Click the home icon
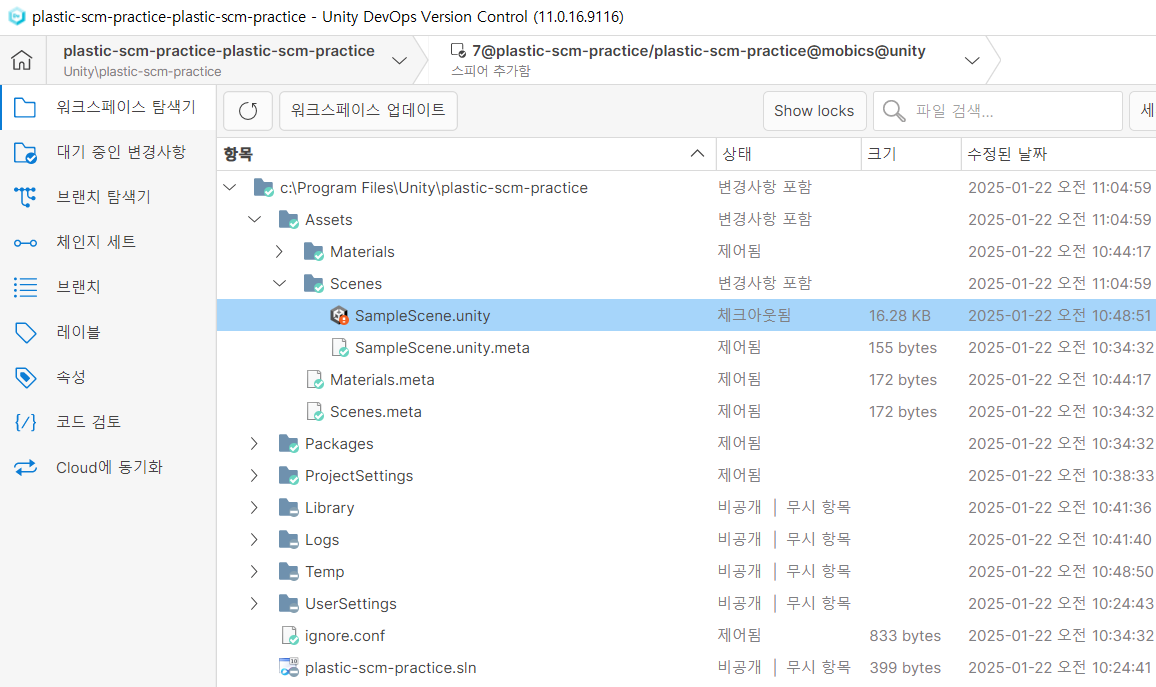1156x687 pixels. point(22,60)
